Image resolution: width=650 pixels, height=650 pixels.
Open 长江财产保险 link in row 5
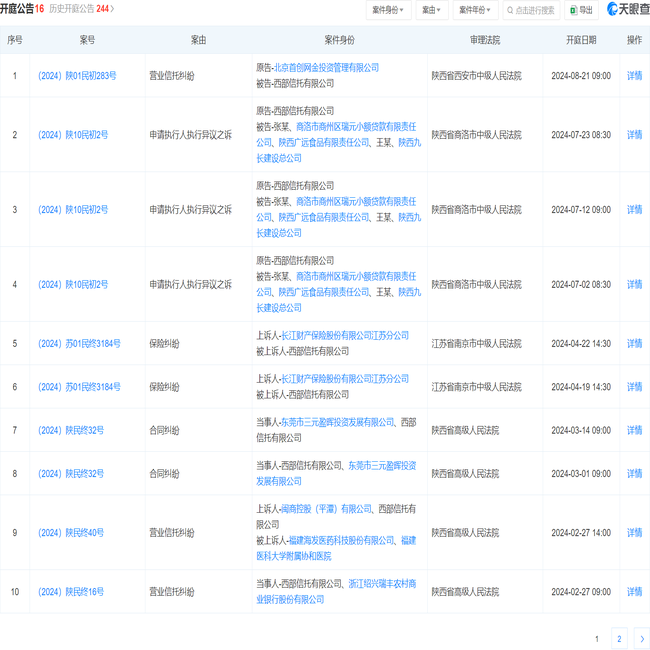(x=345, y=335)
